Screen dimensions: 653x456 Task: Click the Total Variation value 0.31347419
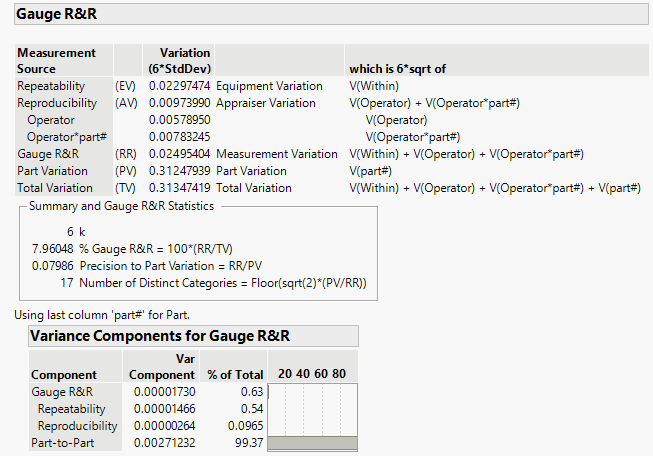[x=180, y=187]
